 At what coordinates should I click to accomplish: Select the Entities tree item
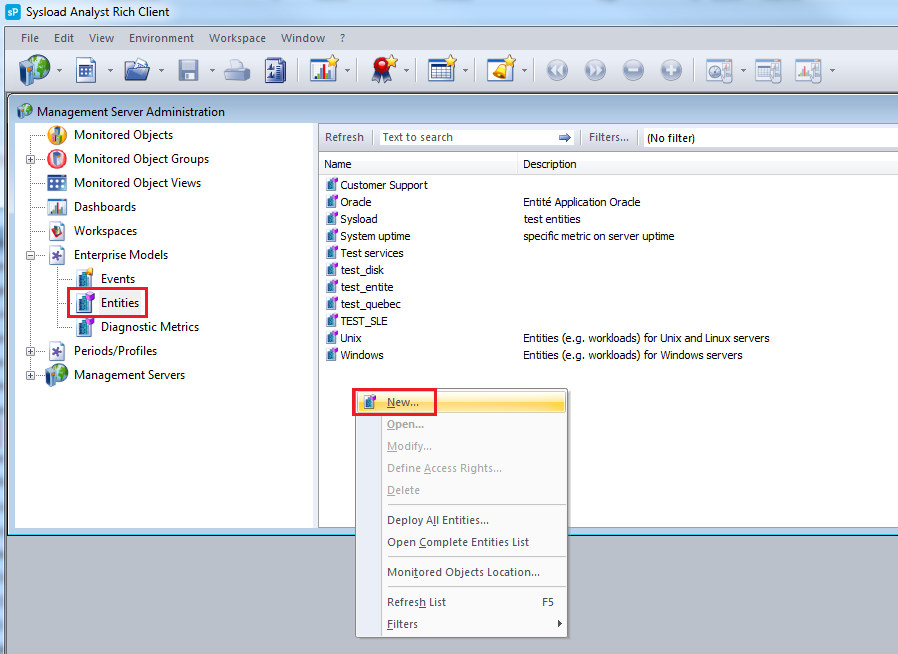point(120,303)
